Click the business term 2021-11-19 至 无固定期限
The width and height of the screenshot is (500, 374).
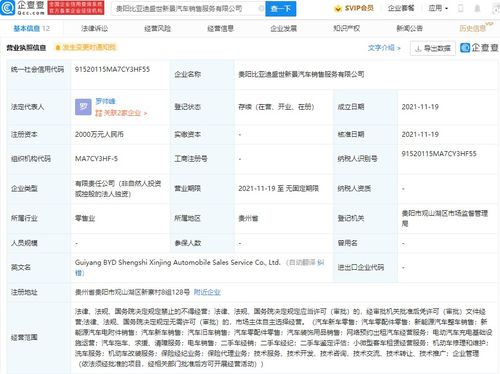coord(279,189)
